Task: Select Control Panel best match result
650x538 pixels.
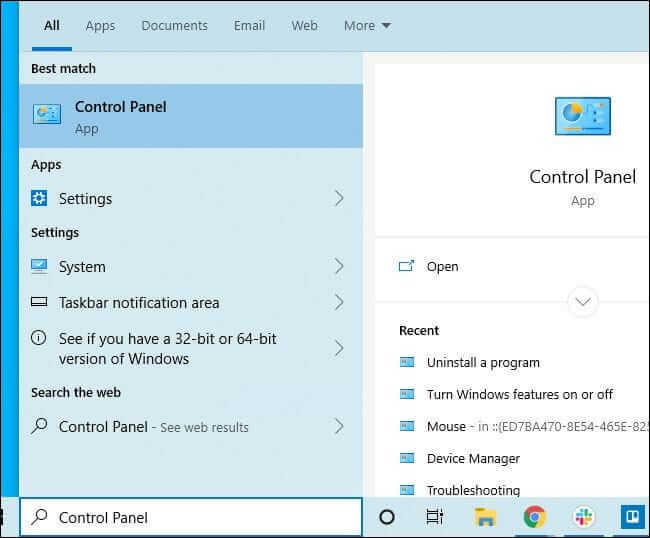Action: [x=190, y=116]
